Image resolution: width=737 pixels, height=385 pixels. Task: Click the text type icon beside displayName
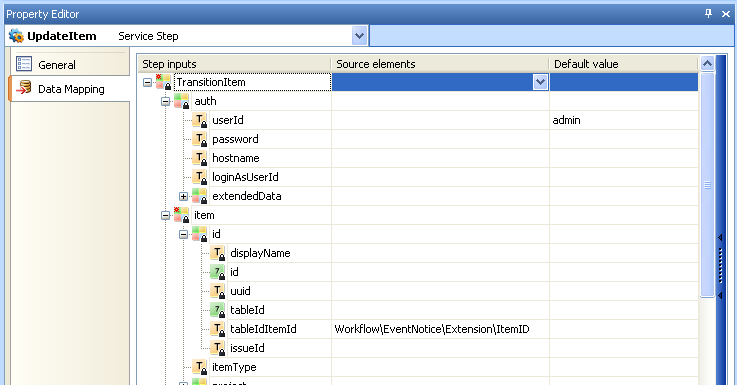click(218, 253)
